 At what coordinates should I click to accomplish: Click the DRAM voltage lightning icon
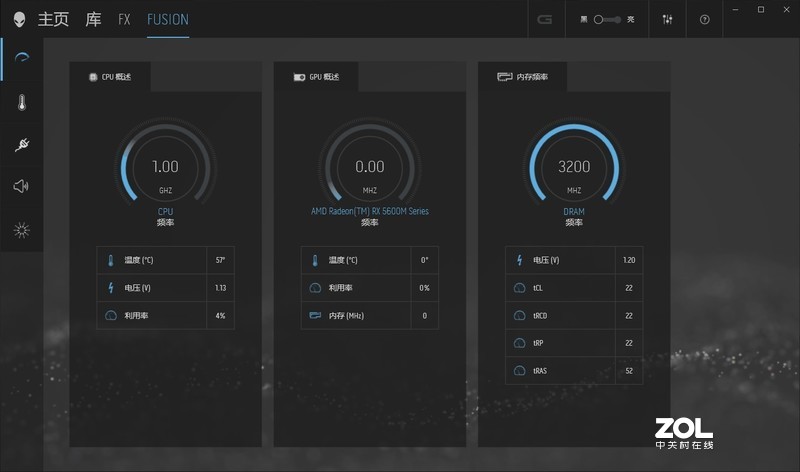pos(519,260)
